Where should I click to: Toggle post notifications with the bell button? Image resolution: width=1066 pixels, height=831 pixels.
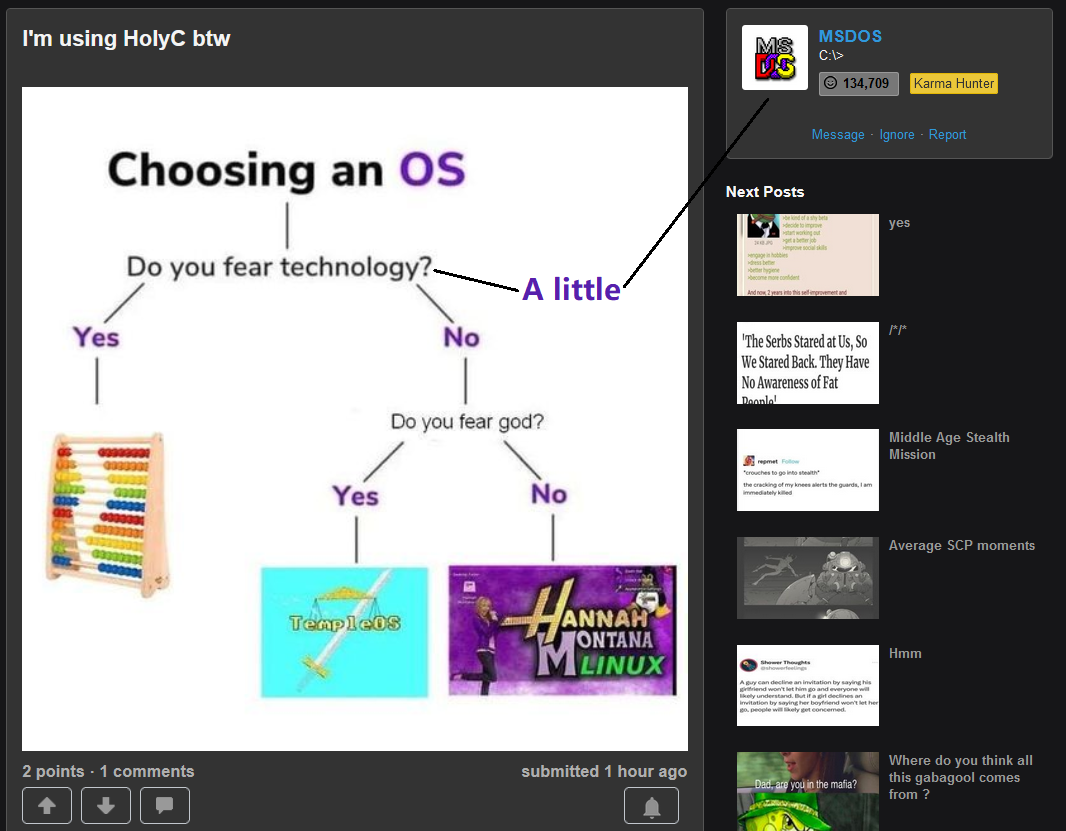651,805
